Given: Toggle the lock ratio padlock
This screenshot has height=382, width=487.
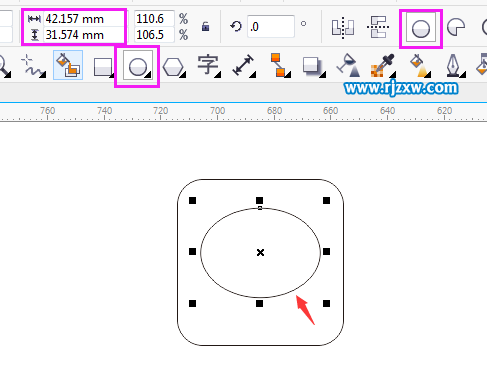Looking at the screenshot, I should 205,26.
